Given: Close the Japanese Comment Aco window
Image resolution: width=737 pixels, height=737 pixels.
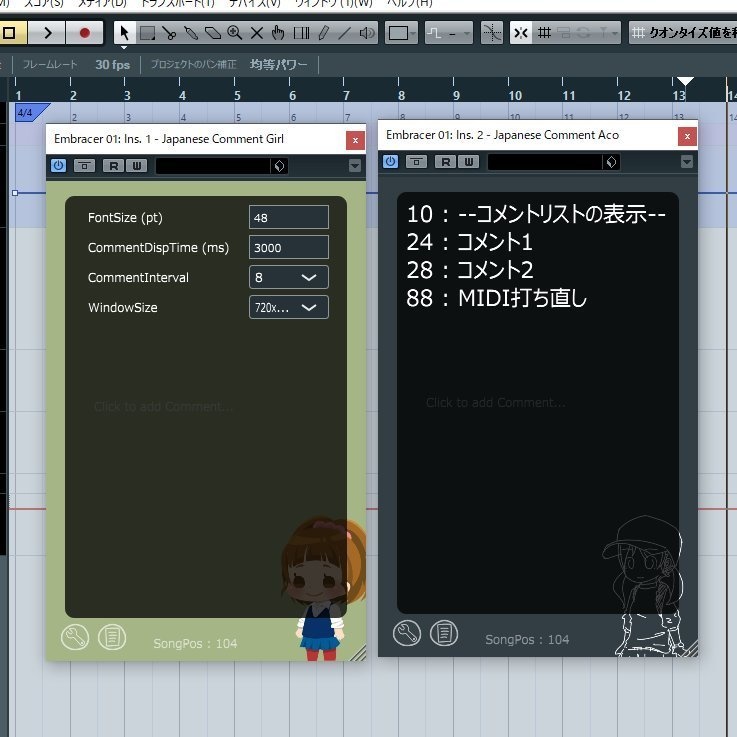Looking at the screenshot, I should (687, 136).
